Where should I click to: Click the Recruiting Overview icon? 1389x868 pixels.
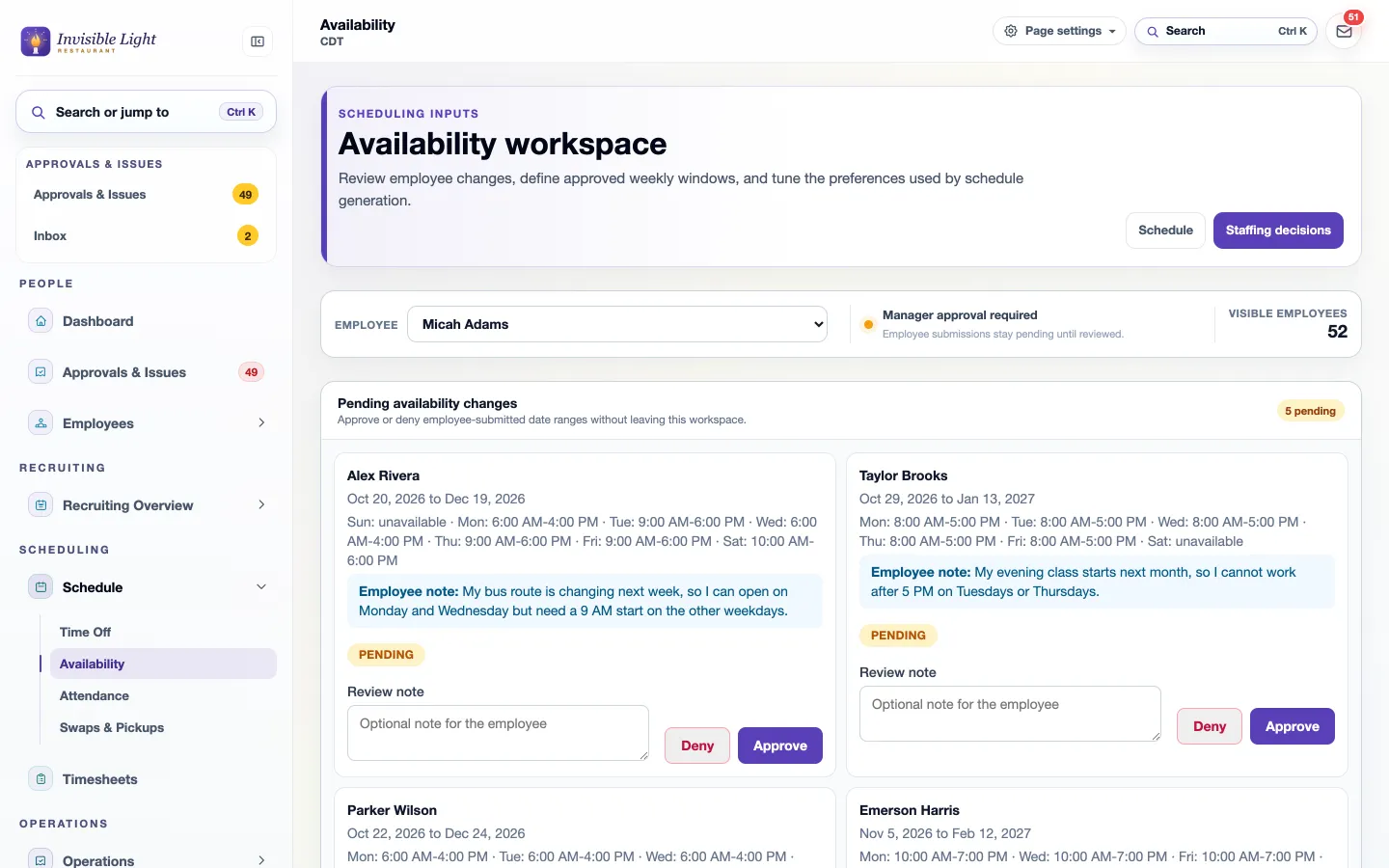(x=41, y=505)
